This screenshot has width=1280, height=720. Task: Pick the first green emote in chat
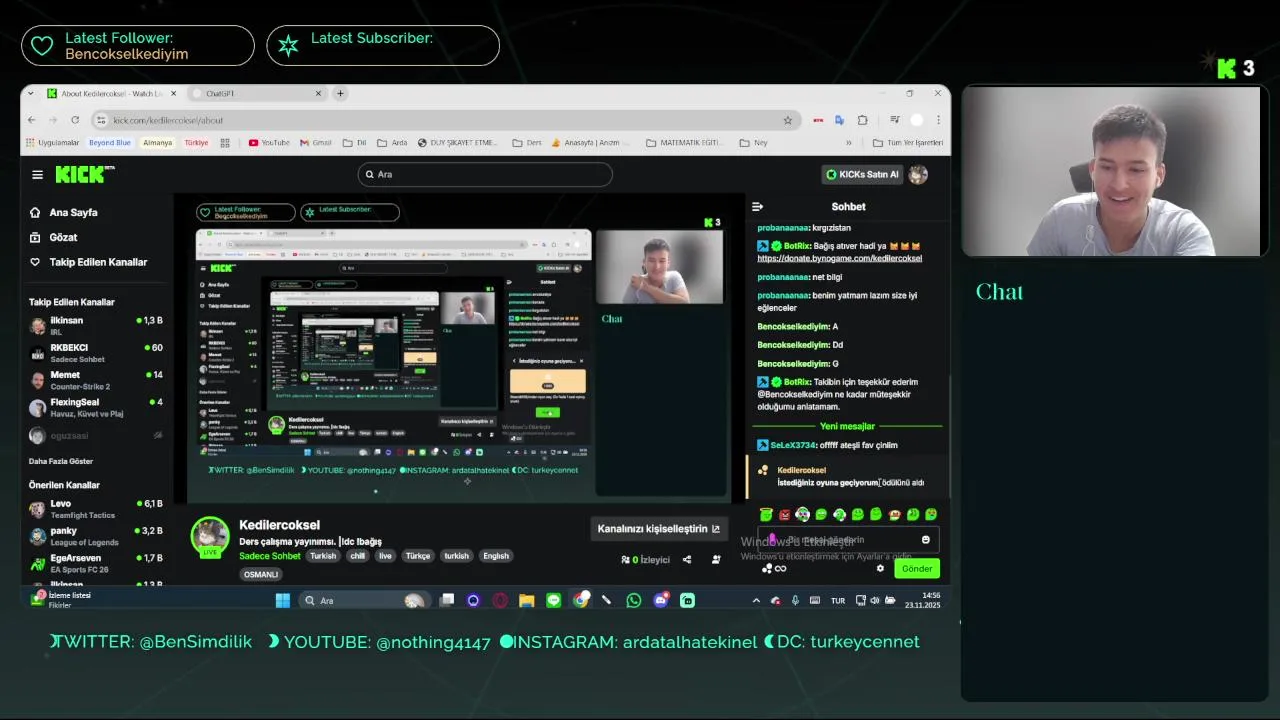[766, 514]
